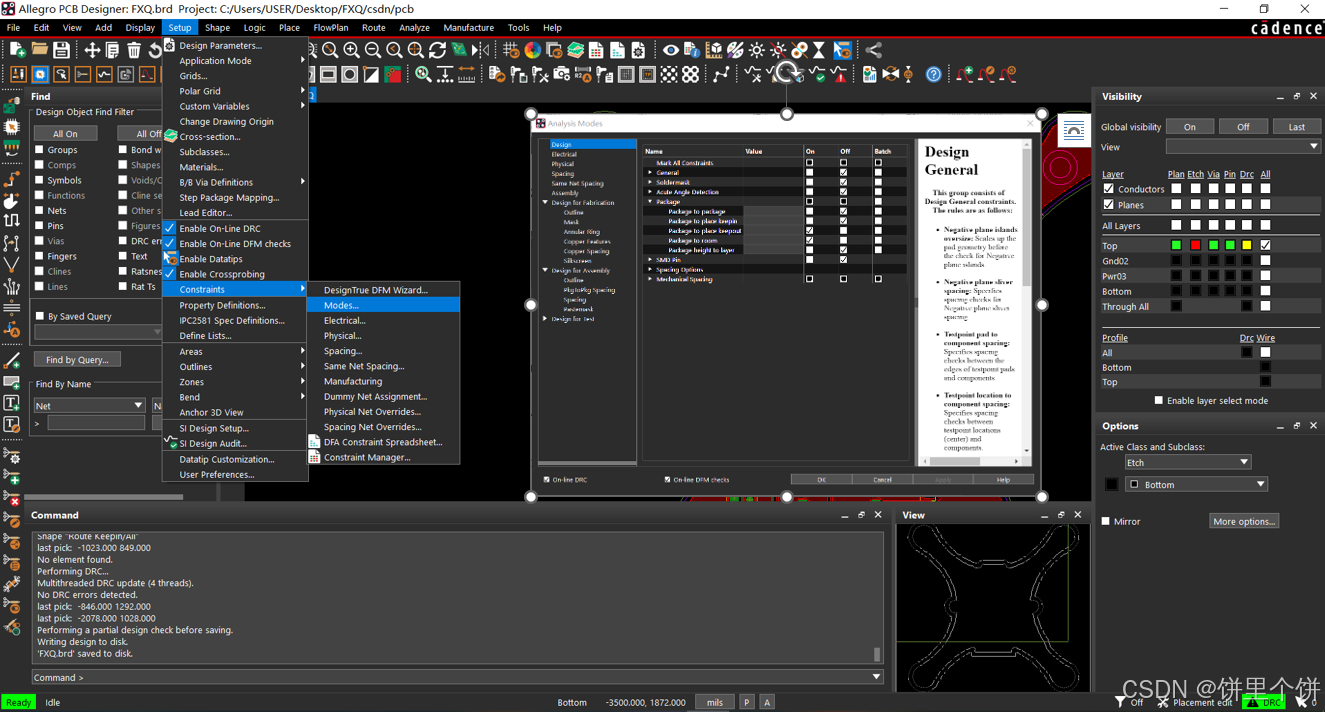Open the Color wheel icon
The height and width of the screenshot is (712, 1325).
pos(533,50)
